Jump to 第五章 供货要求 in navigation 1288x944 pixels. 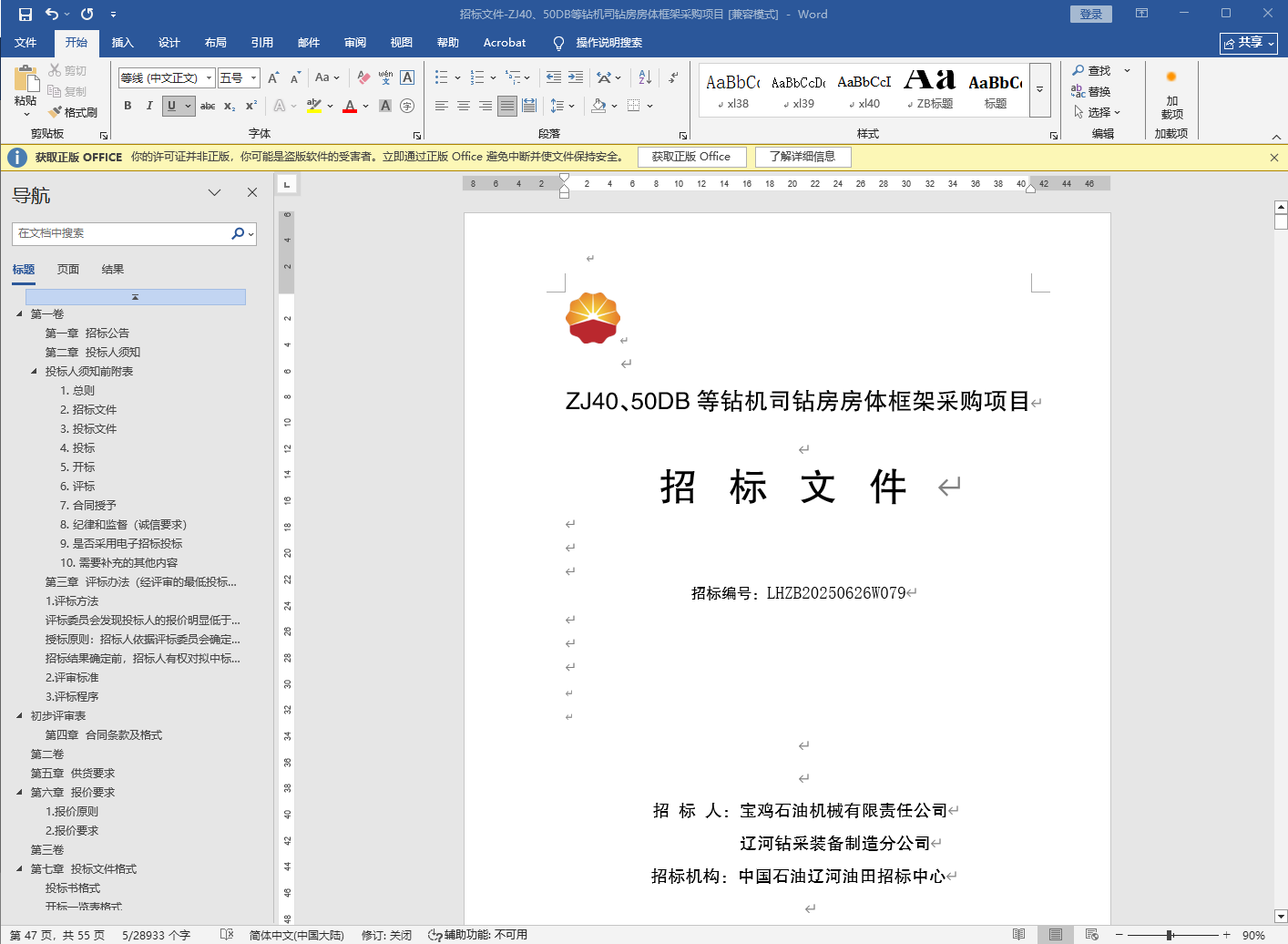[x=73, y=773]
